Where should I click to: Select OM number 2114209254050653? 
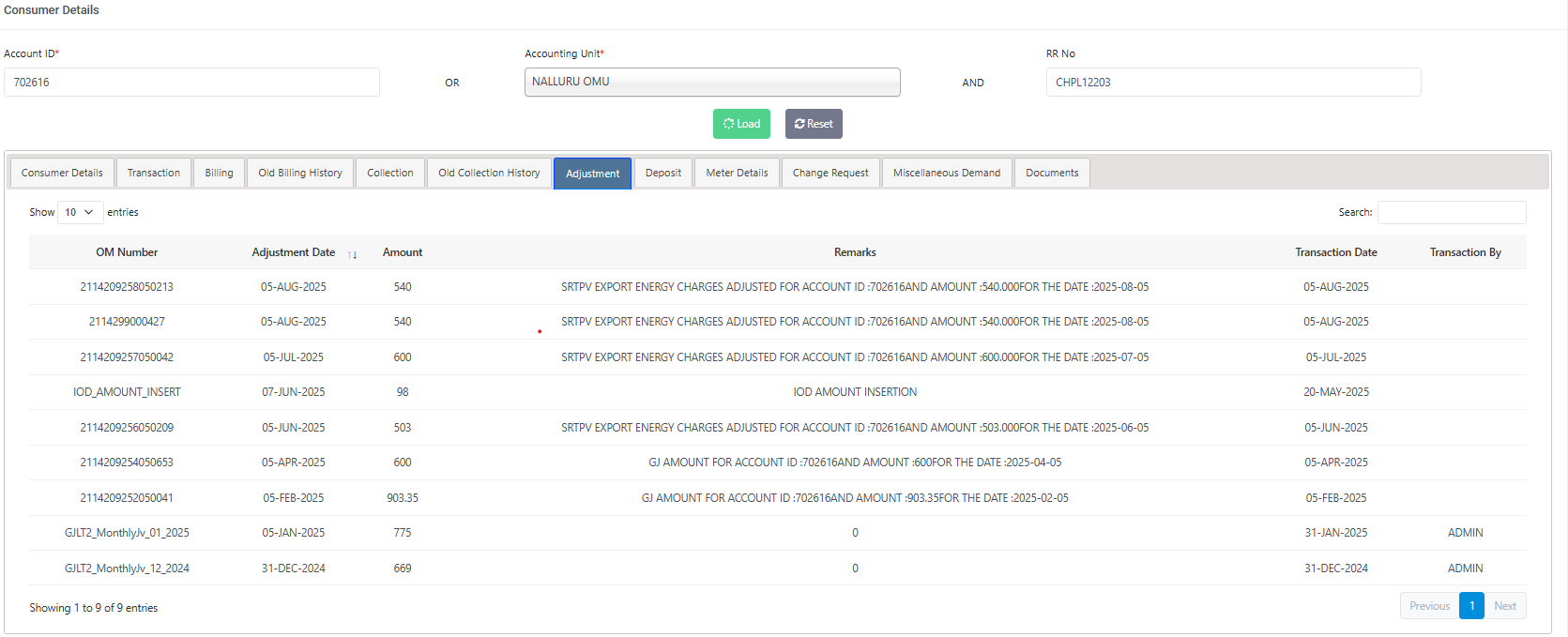click(x=127, y=463)
